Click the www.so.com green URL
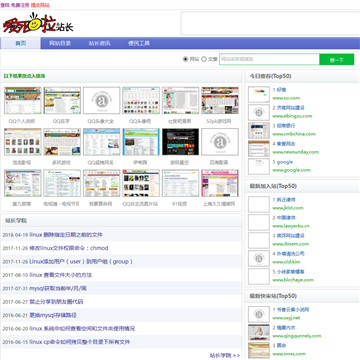 click(286, 98)
